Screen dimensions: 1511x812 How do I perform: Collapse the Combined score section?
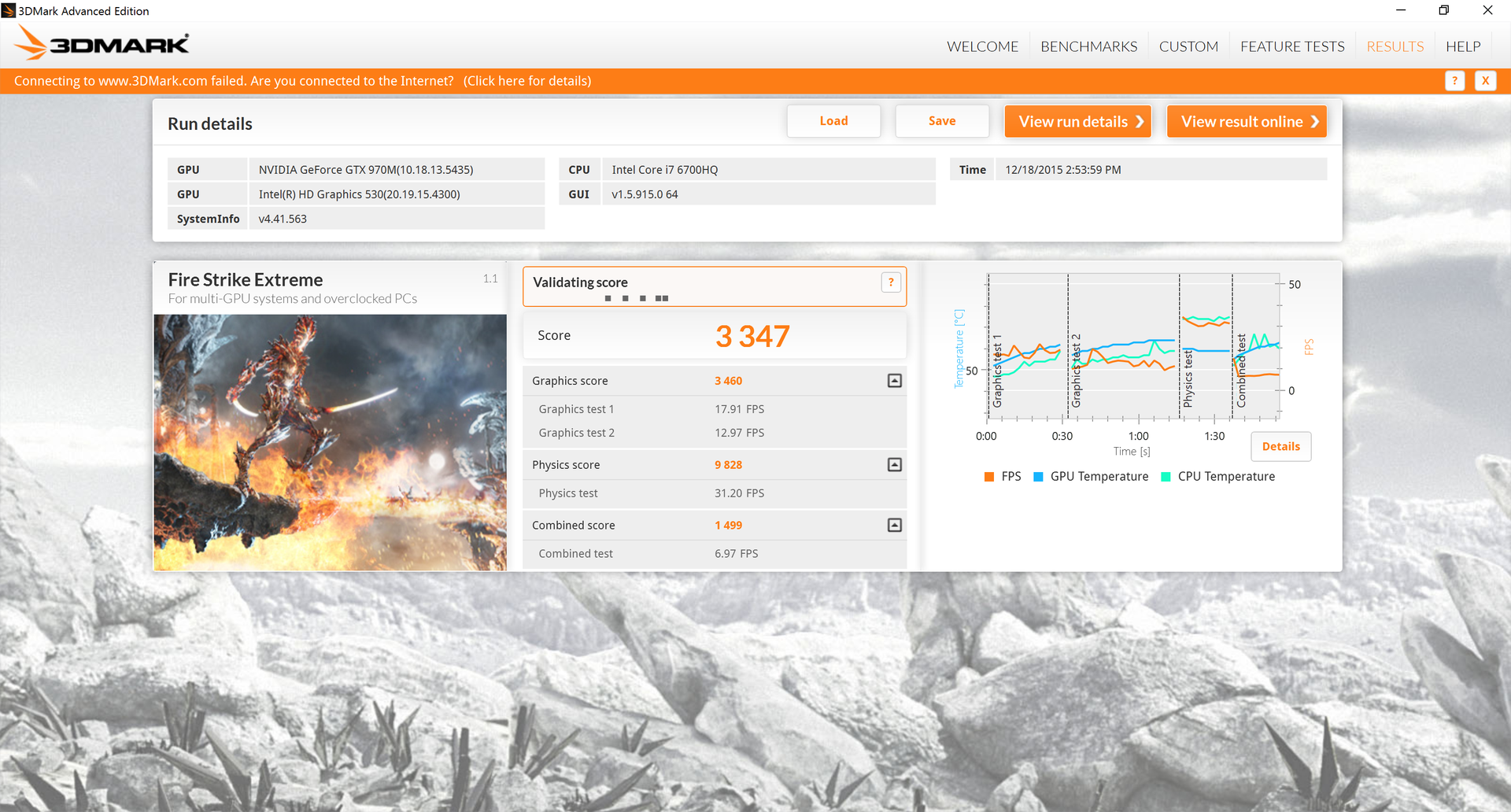point(895,526)
